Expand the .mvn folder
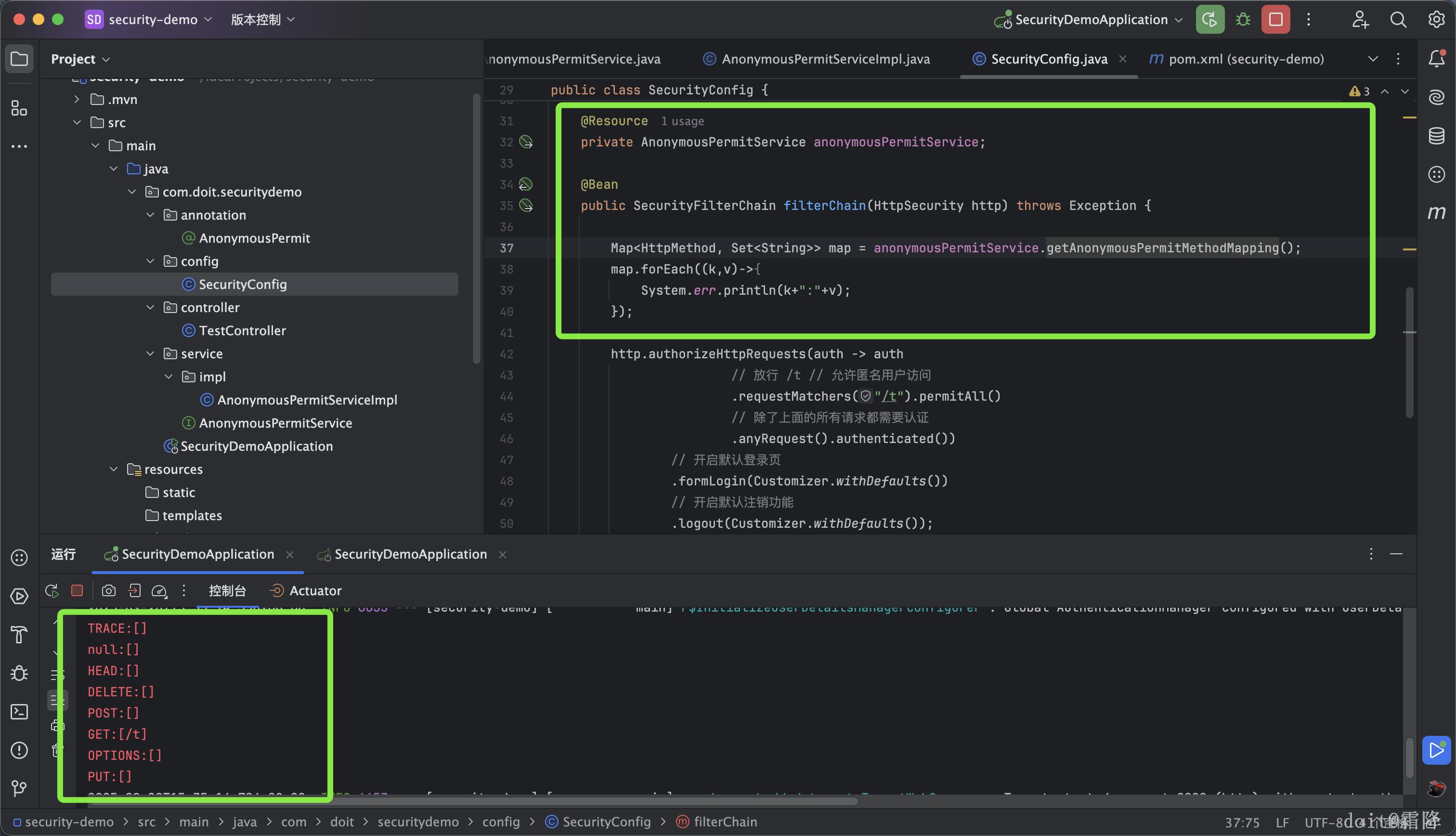The height and width of the screenshot is (836, 1456). click(x=77, y=99)
